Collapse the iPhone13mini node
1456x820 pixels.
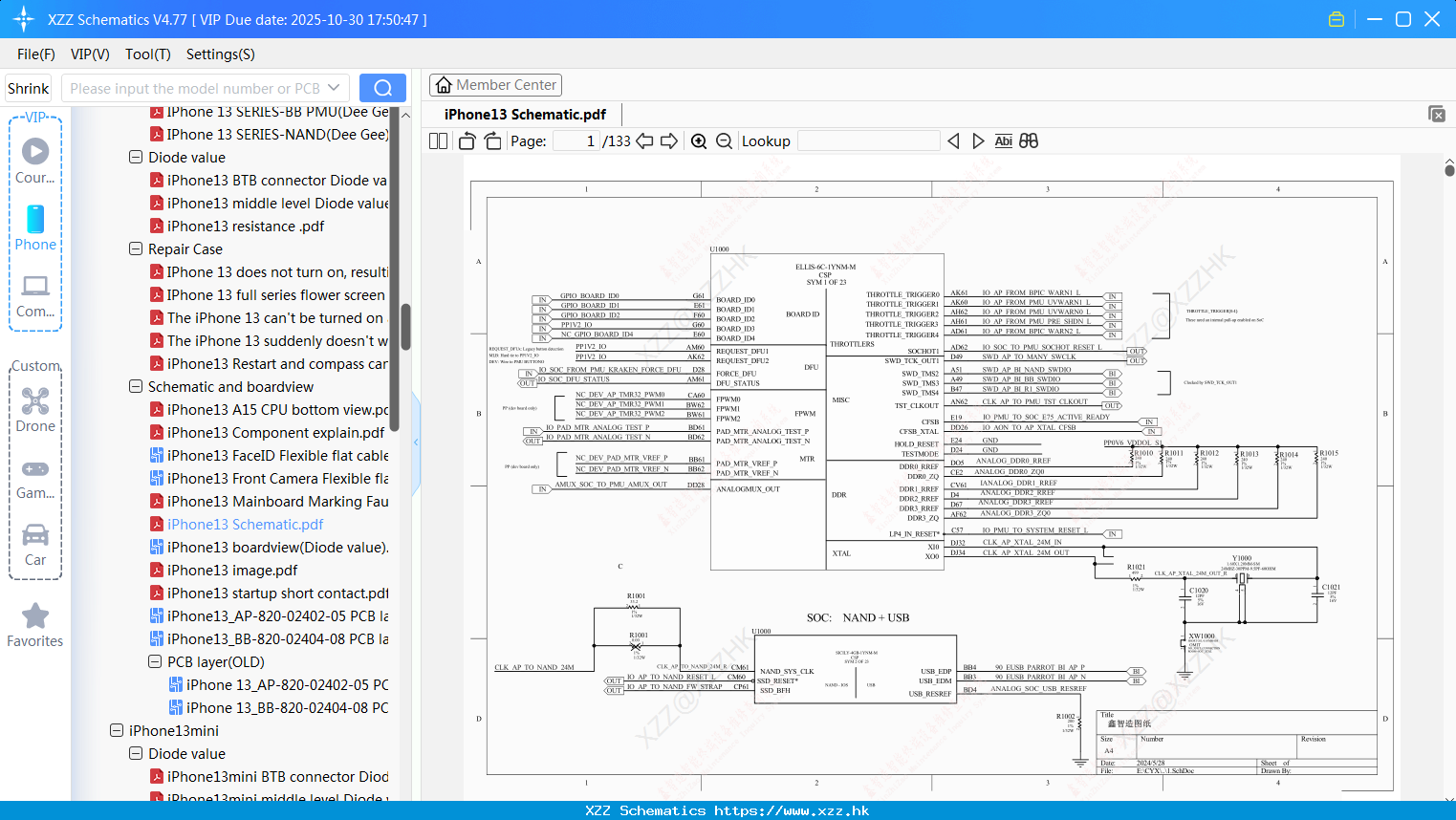pos(117,730)
